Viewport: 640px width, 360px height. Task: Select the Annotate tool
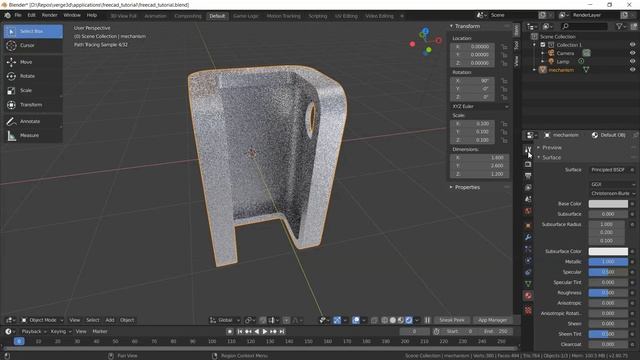pos(33,121)
